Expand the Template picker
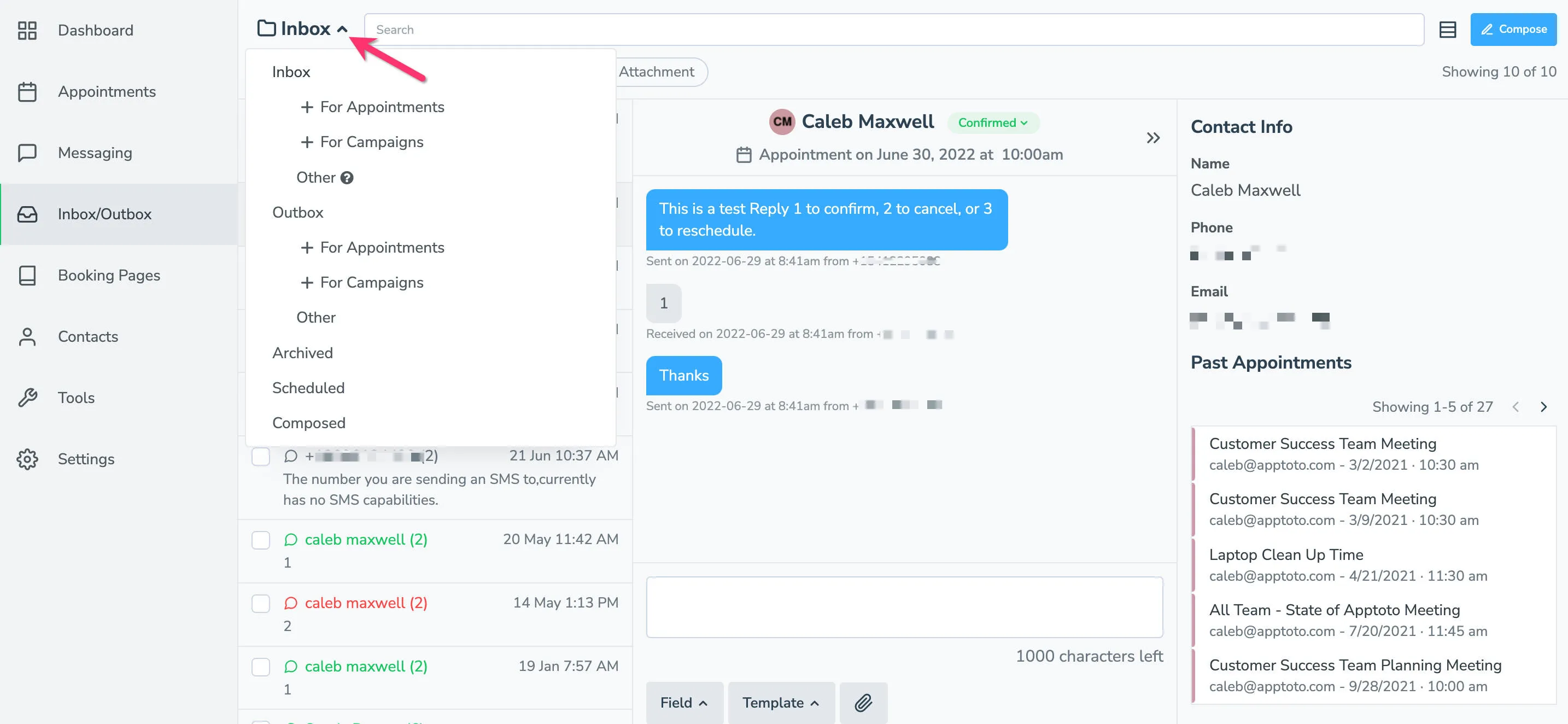 click(x=781, y=703)
